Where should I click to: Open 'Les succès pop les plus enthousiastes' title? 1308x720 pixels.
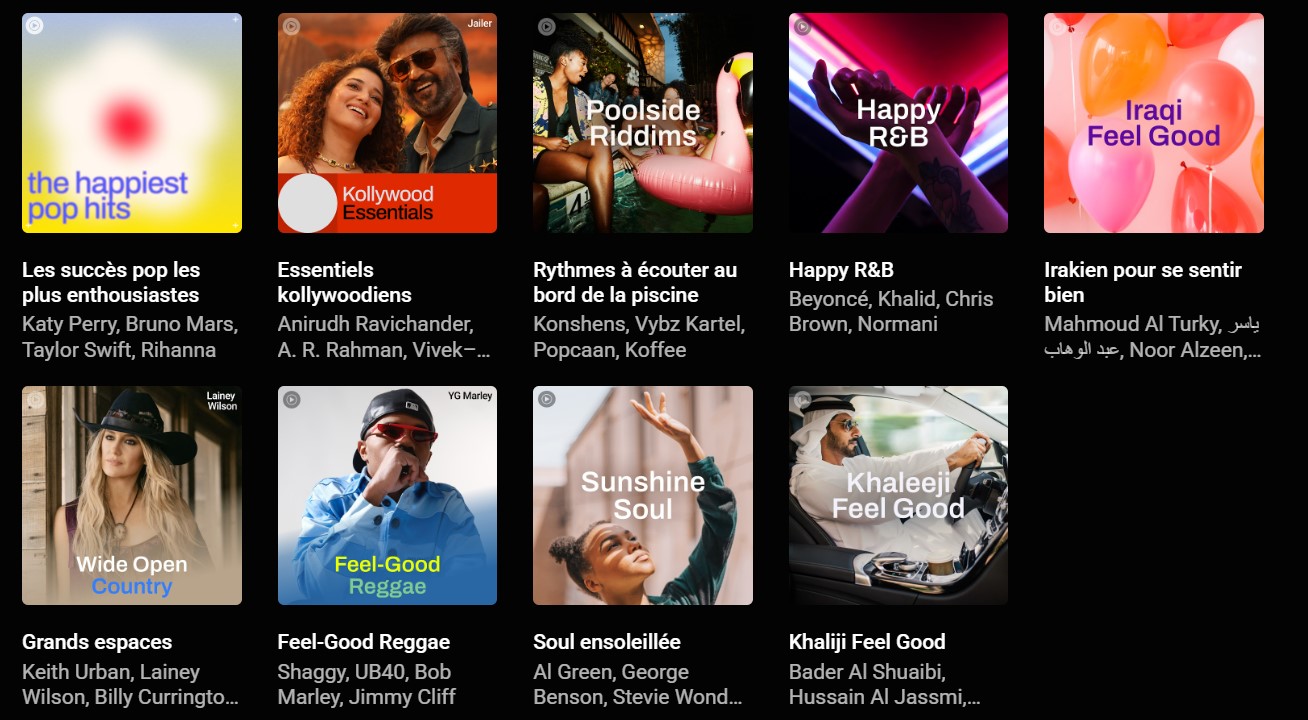click(x=111, y=282)
